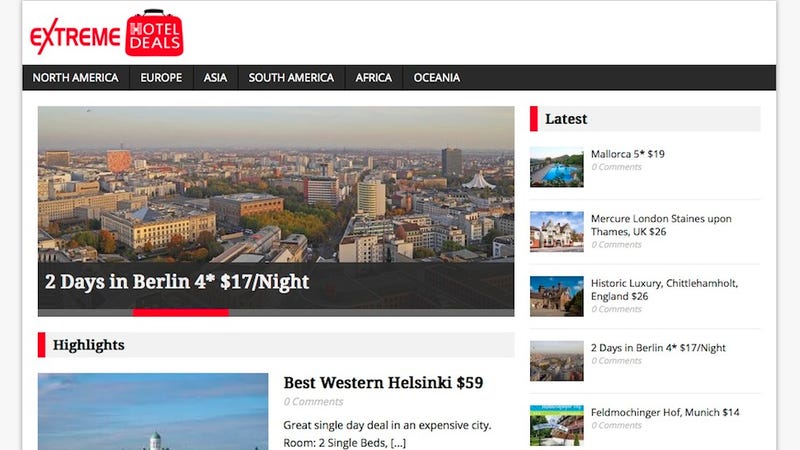Expand the [...] read-more of Helsinki excerpt
The height and width of the screenshot is (450, 800).
tap(398, 443)
